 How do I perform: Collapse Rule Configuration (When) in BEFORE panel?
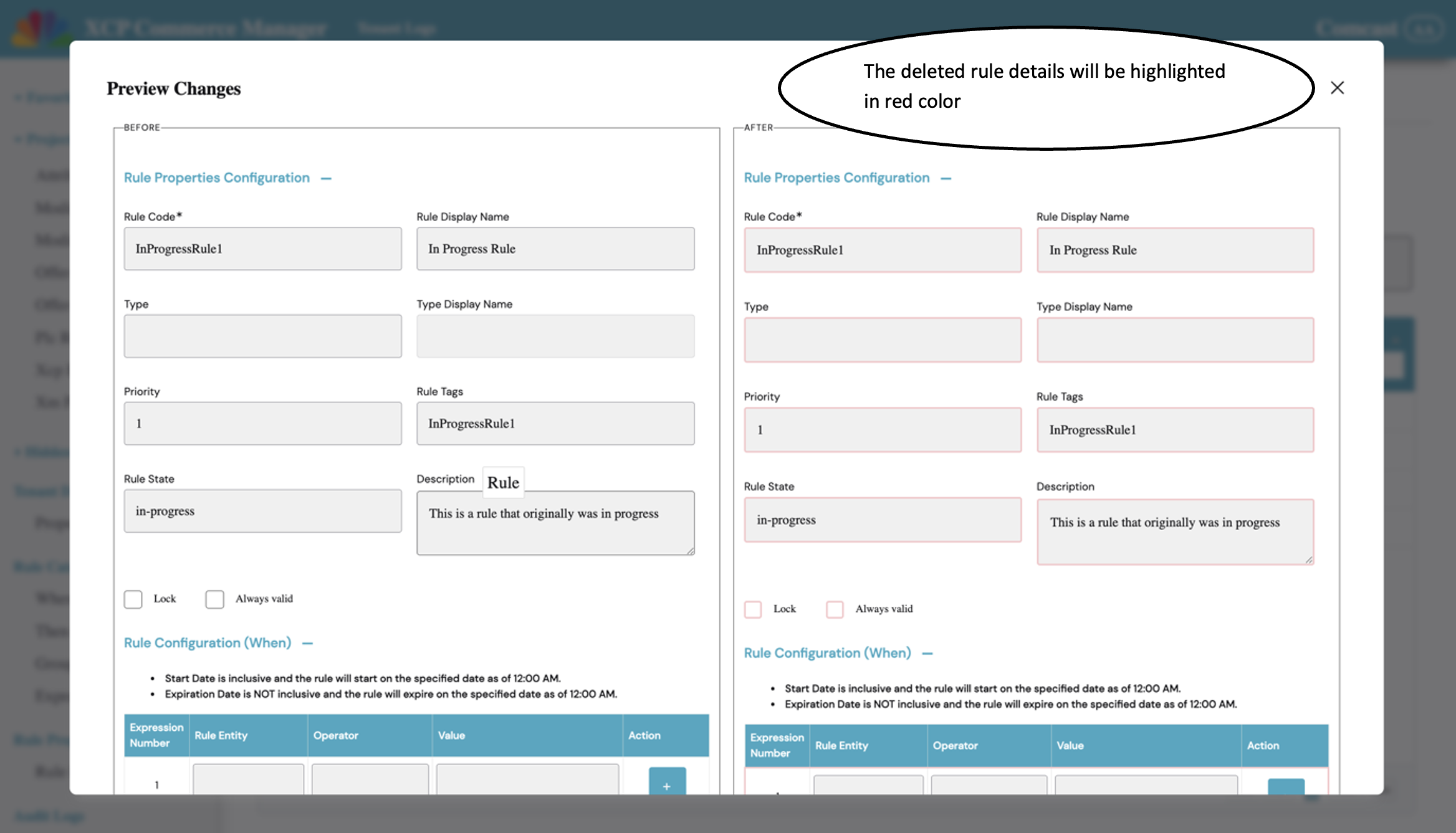pos(307,644)
